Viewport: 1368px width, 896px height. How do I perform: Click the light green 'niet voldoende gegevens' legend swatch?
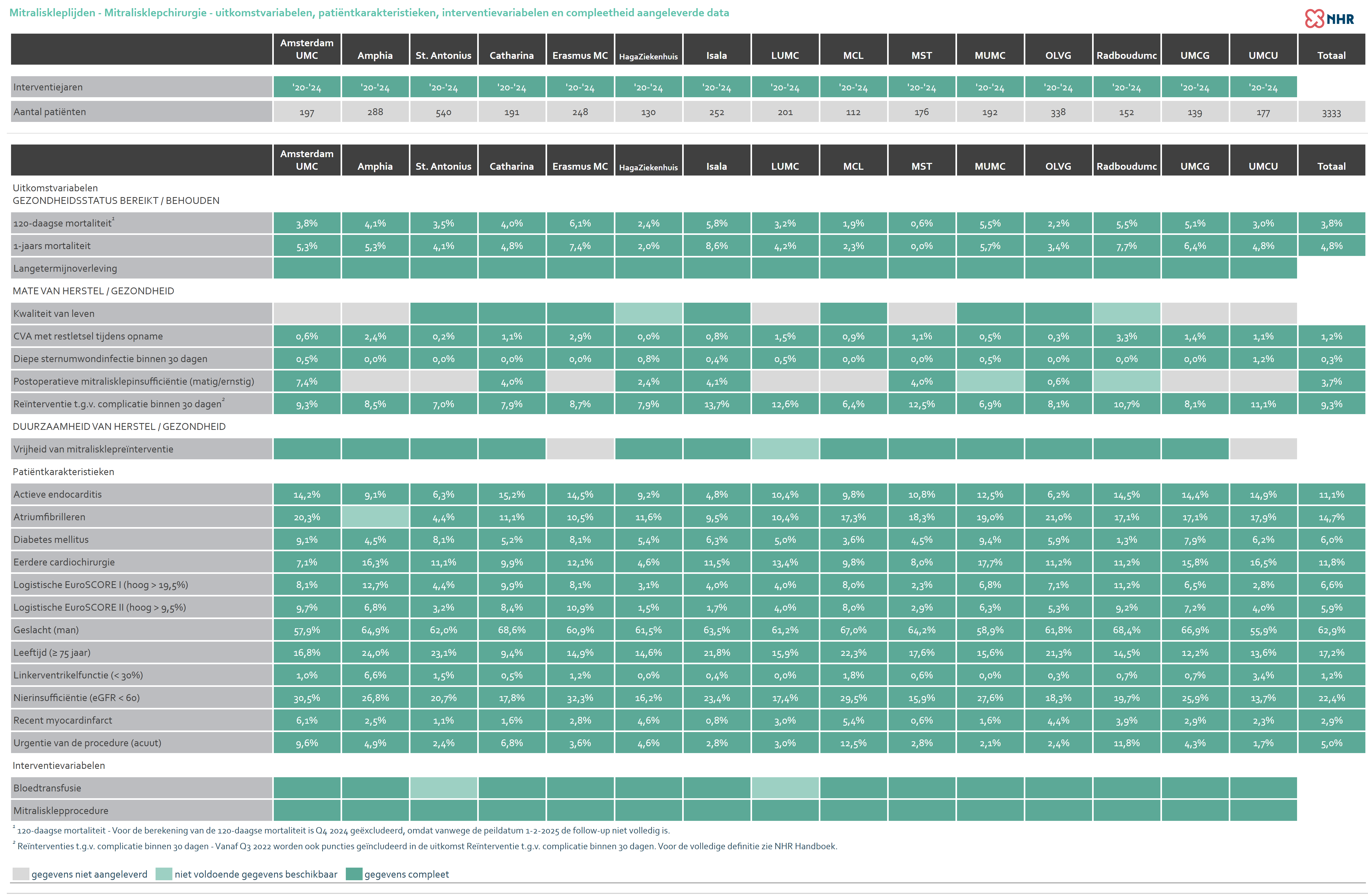pyautogui.click(x=164, y=874)
